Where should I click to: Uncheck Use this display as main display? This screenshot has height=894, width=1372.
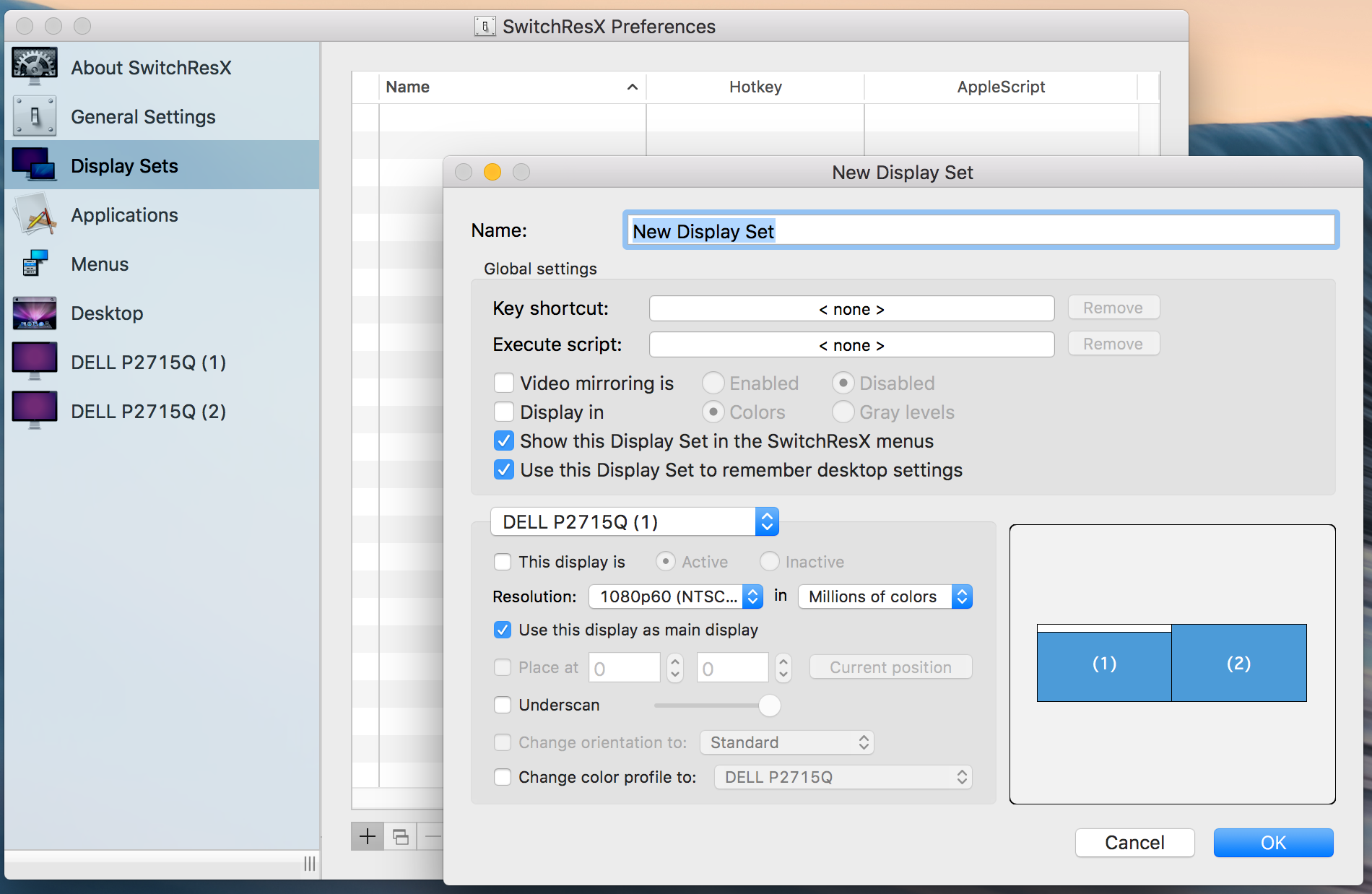pyautogui.click(x=503, y=630)
